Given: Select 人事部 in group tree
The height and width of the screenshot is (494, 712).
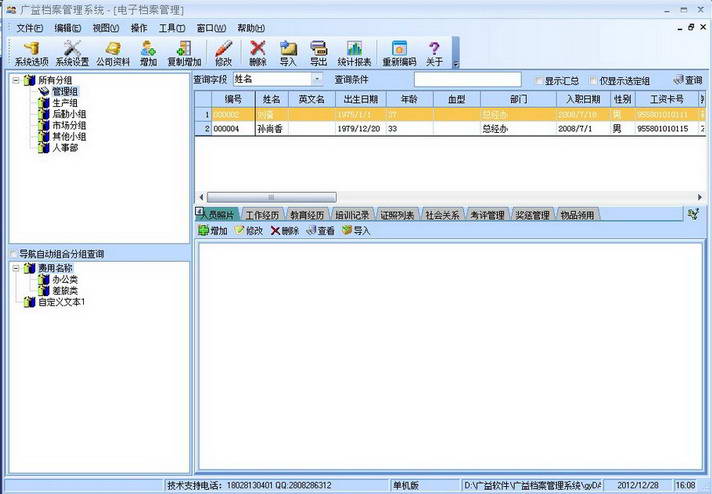Looking at the screenshot, I should pyautogui.click(x=65, y=148).
